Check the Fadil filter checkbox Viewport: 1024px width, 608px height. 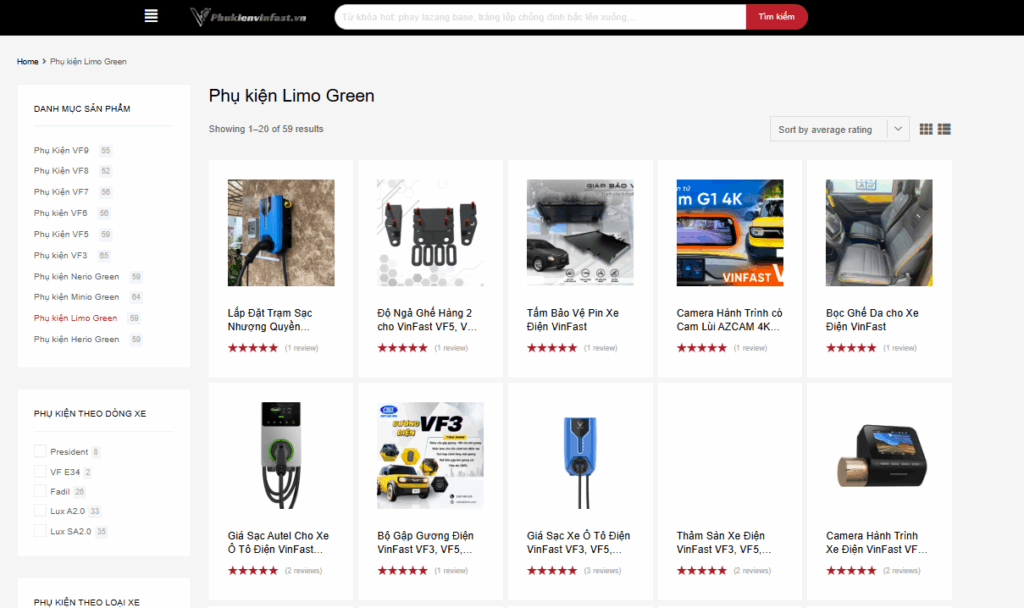[x=40, y=491]
